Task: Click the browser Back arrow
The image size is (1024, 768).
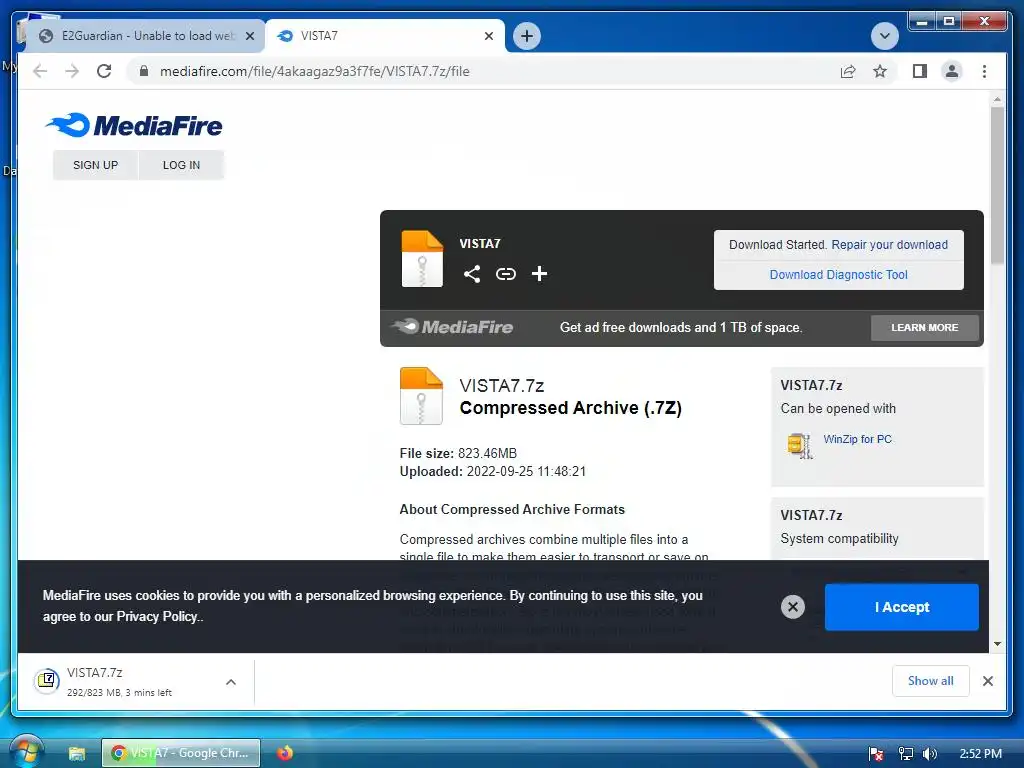Action: [40, 71]
